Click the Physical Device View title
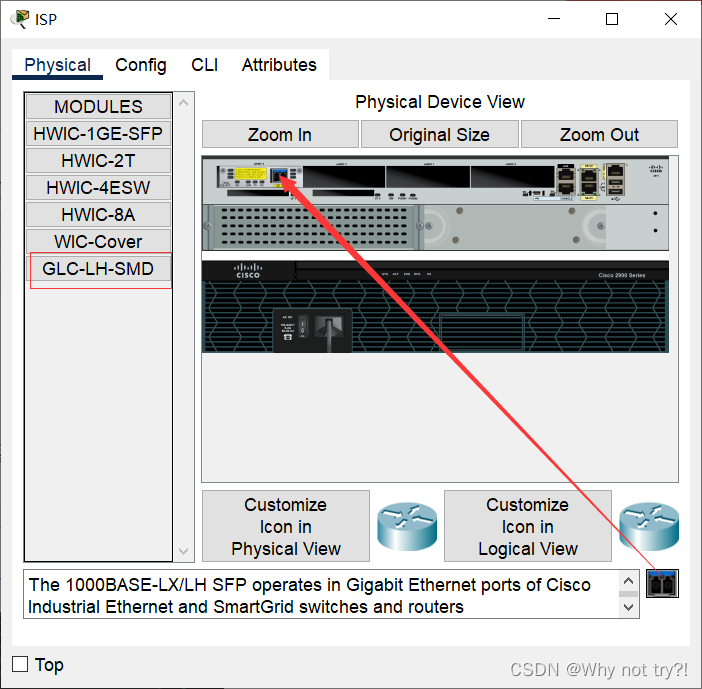This screenshot has width=702, height=689. (x=440, y=102)
